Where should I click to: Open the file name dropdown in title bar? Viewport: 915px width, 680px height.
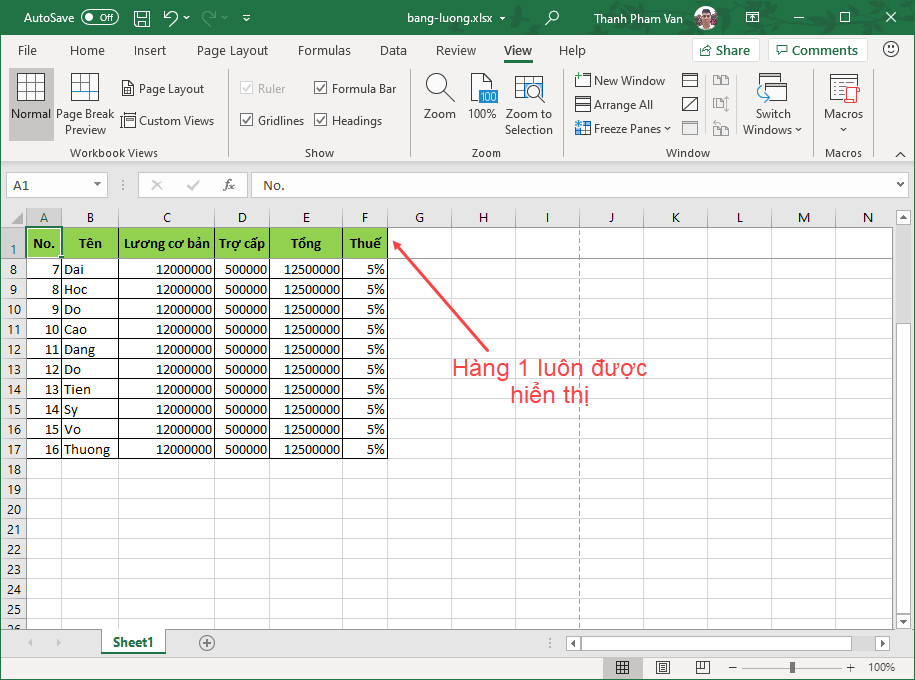click(x=502, y=19)
